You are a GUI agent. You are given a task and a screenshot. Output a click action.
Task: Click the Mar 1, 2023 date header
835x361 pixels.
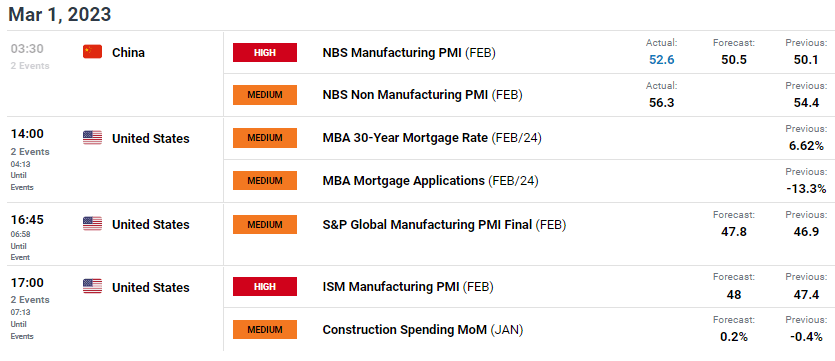click(x=60, y=14)
